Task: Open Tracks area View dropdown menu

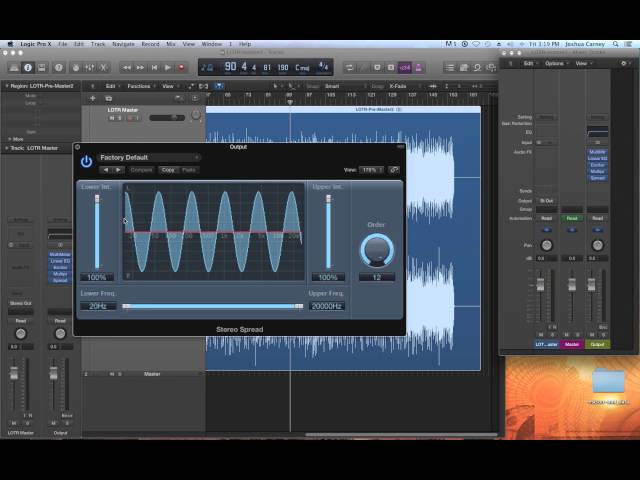Action: (x=170, y=86)
